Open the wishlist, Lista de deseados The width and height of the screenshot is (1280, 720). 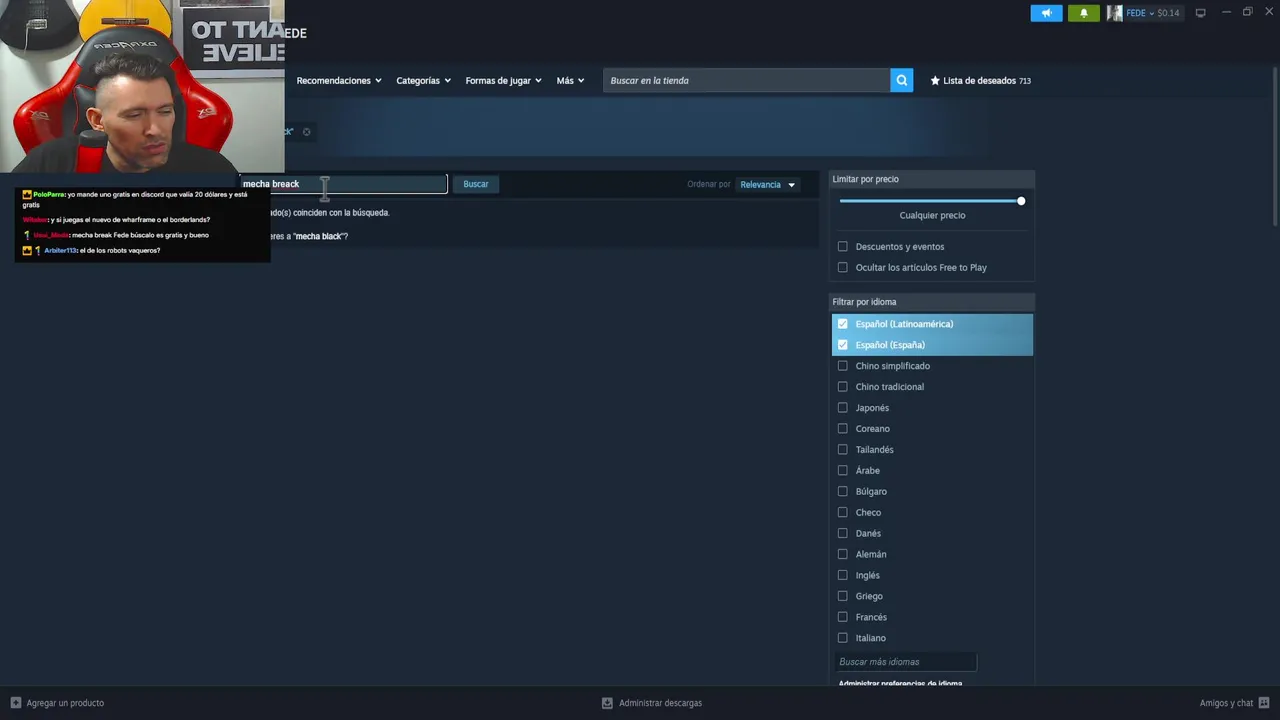980,81
